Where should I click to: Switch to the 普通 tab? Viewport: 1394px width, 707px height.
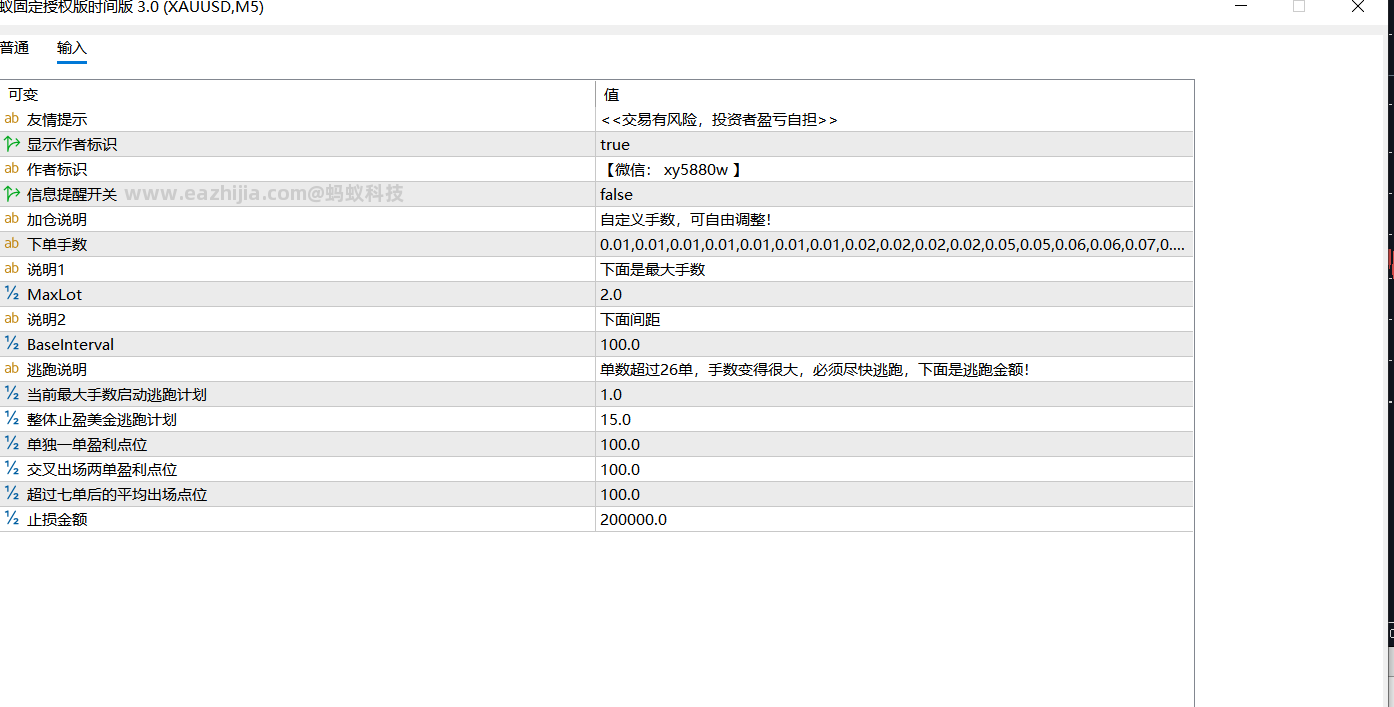click(x=14, y=48)
